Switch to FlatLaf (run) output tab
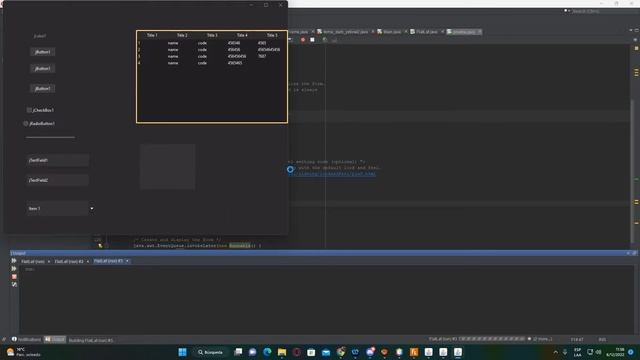Viewport: 640px width, 360px height. click(33, 261)
